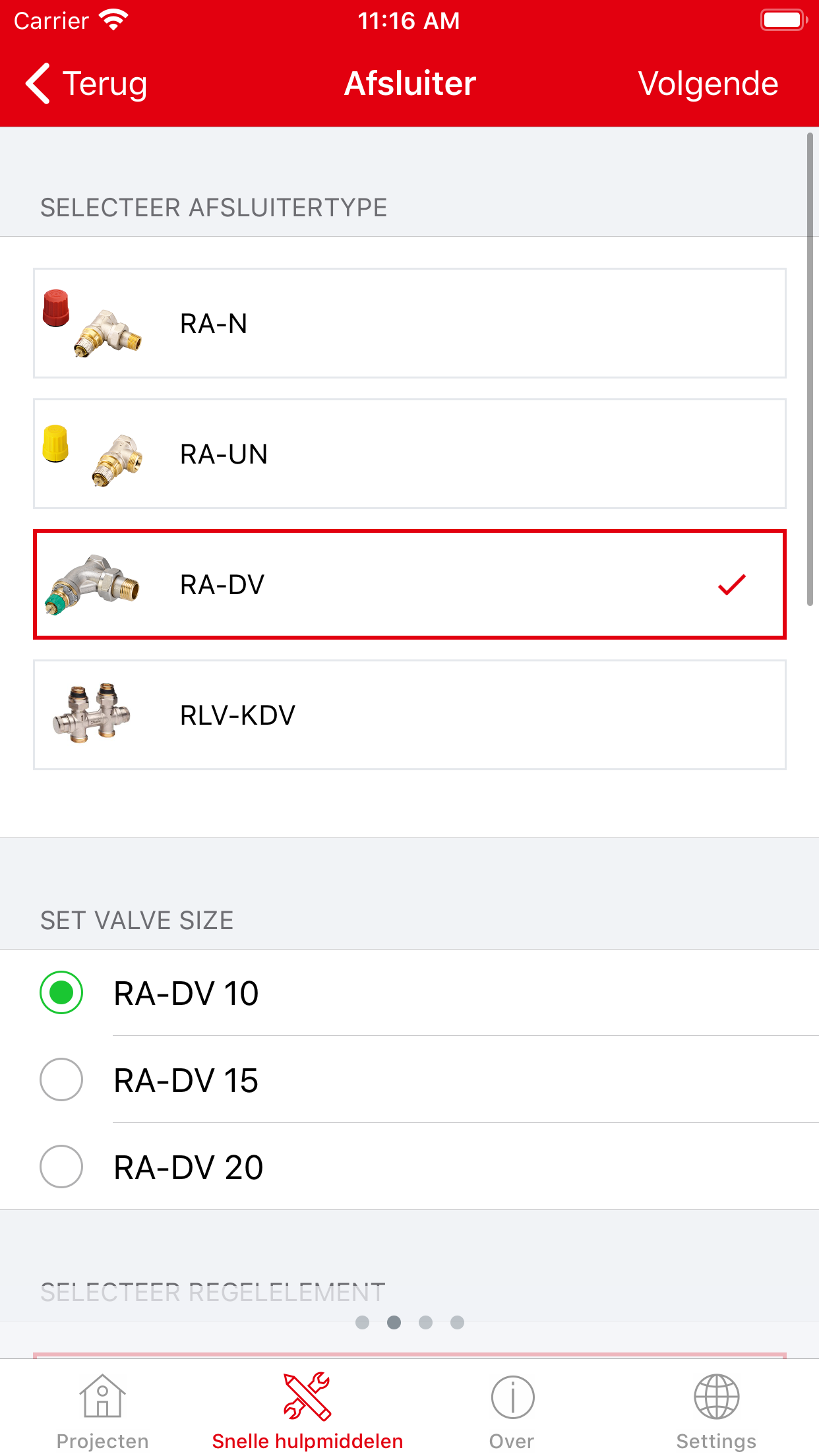819x1456 pixels.
Task: Tap the RA-UN valve product image
Action: click(92, 455)
